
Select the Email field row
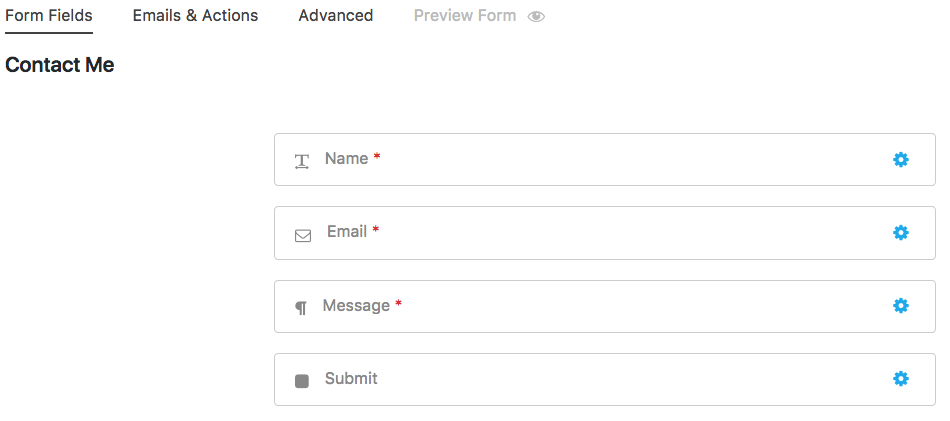pyautogui.click(x=605, y=233)
